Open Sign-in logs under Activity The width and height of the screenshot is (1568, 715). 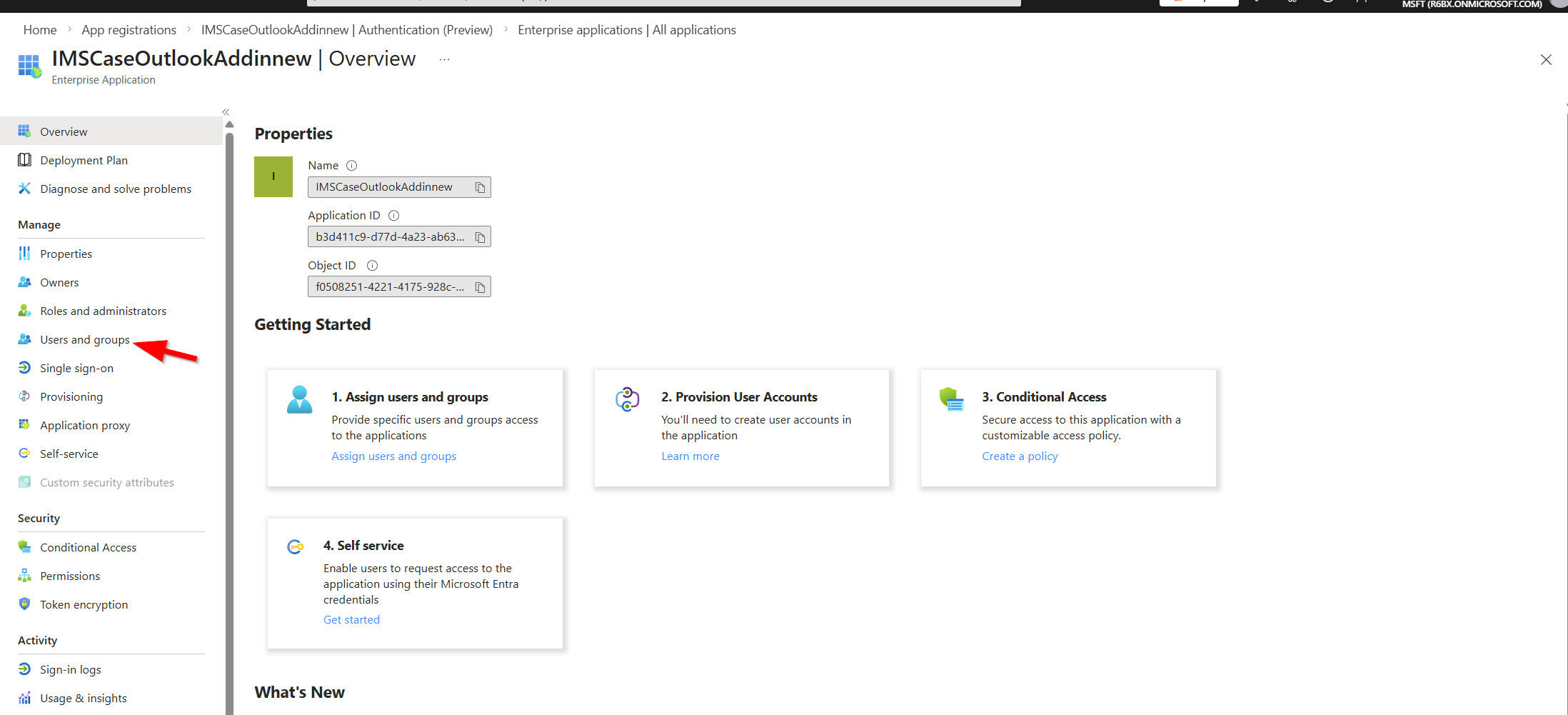70,670
